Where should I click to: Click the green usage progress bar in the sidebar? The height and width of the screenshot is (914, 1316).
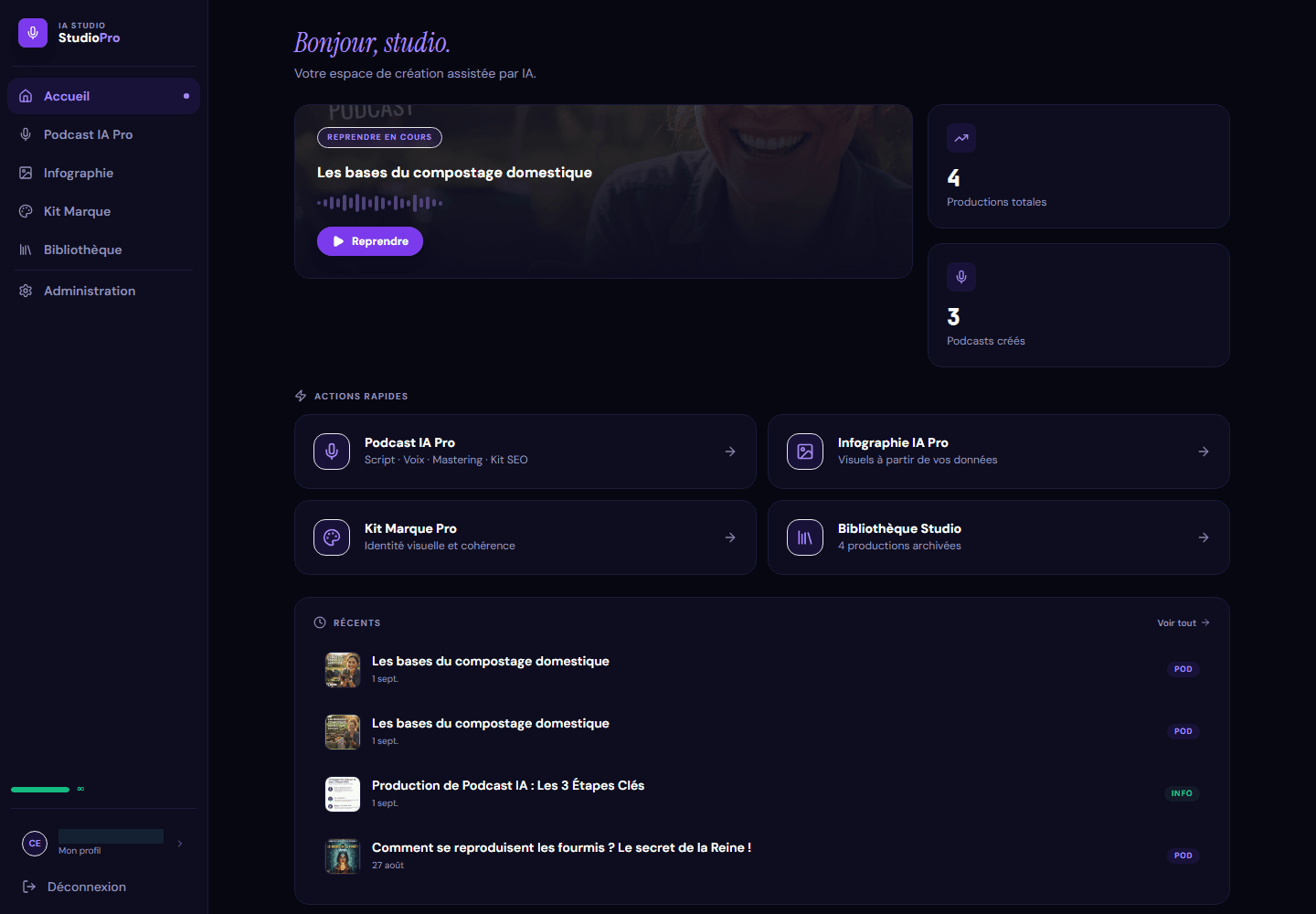[40, 789]
